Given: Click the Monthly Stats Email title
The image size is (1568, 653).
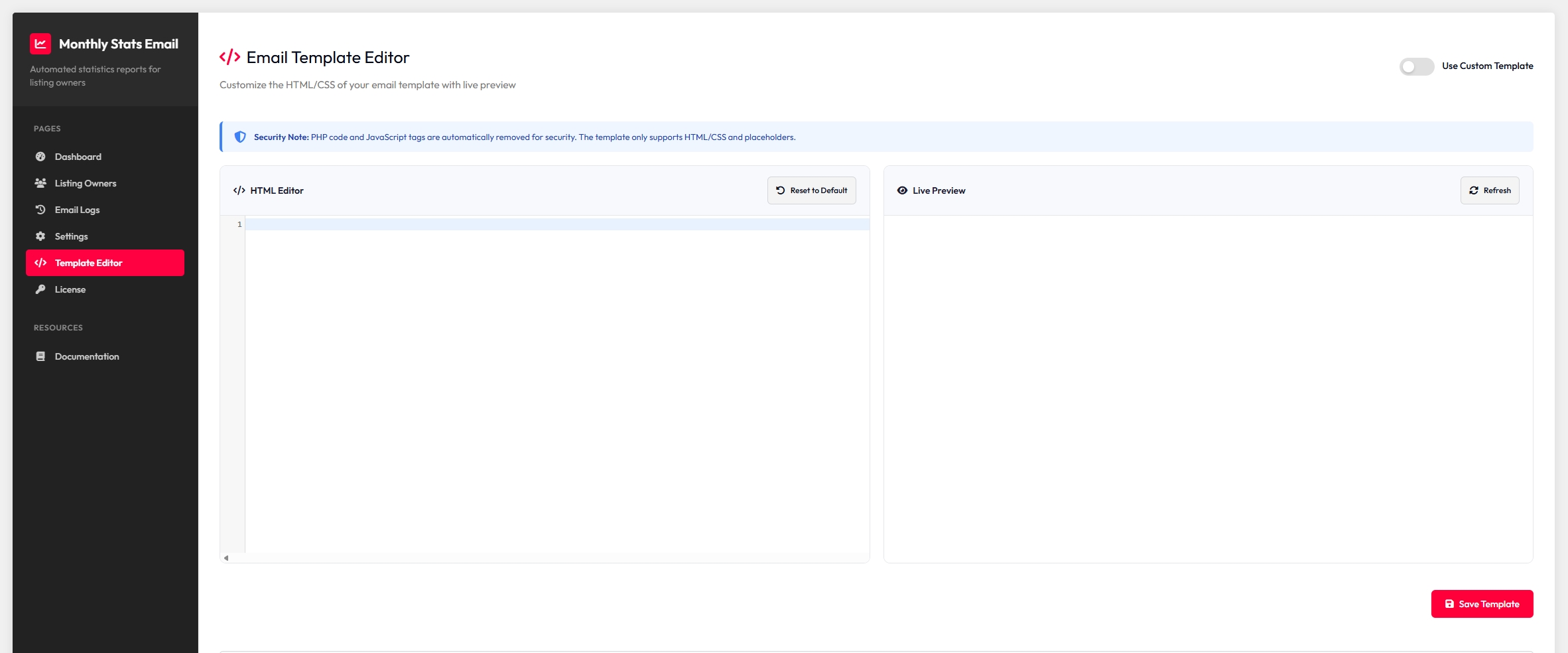Looking at the screenshot, I should (119, 44).
